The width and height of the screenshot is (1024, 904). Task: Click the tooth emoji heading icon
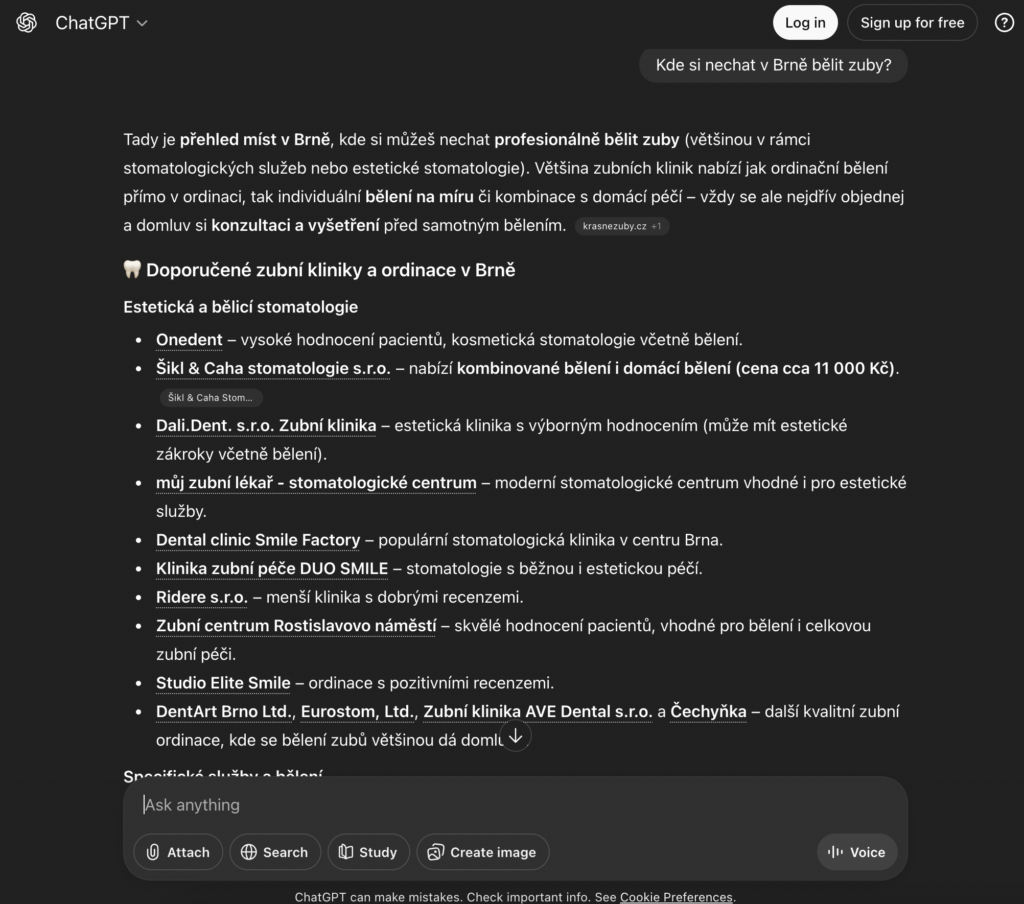pyautogui.click(x=132, y=269)
